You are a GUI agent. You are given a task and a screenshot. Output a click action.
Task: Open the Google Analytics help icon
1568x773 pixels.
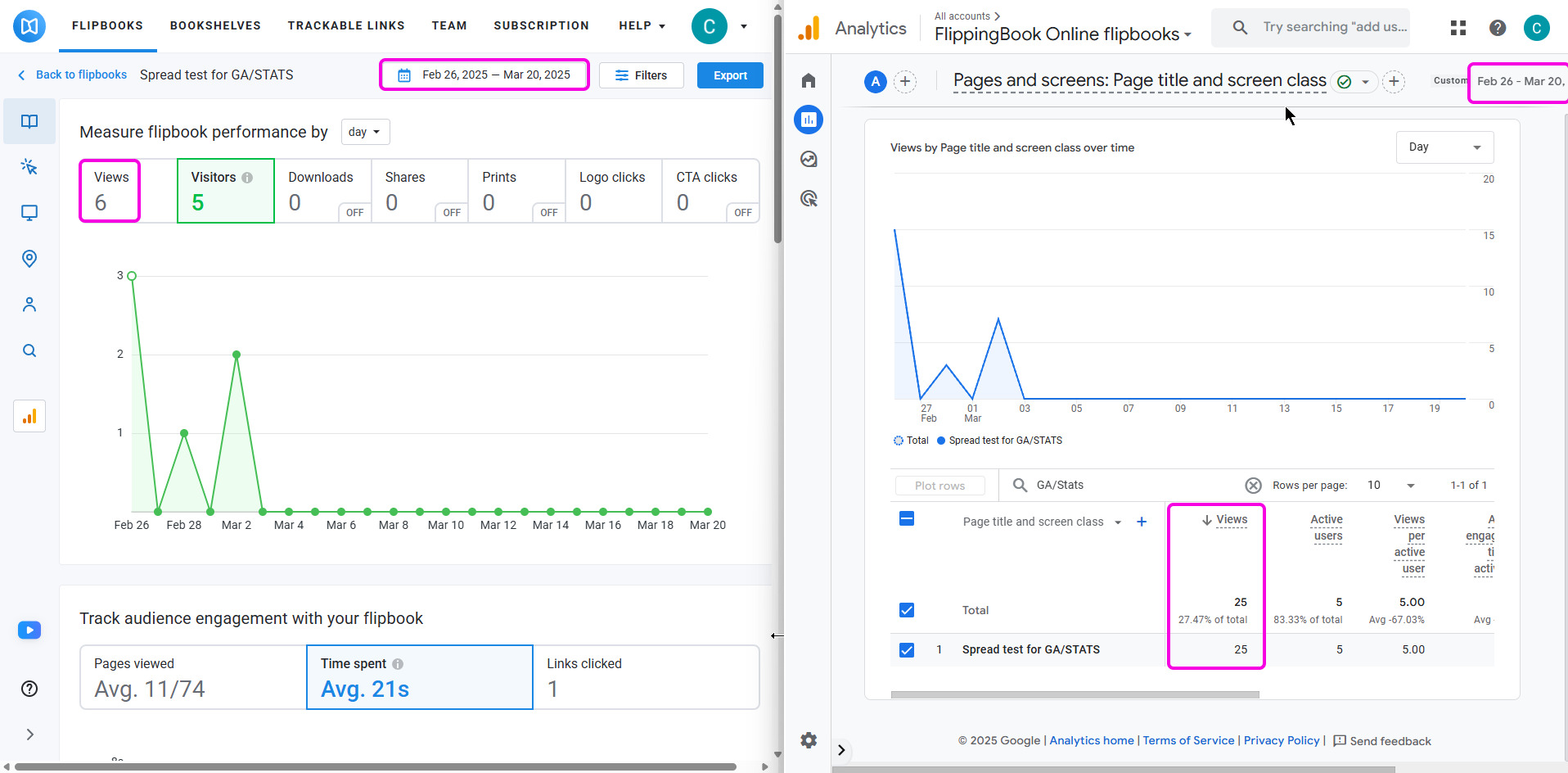click(1498, 28)
